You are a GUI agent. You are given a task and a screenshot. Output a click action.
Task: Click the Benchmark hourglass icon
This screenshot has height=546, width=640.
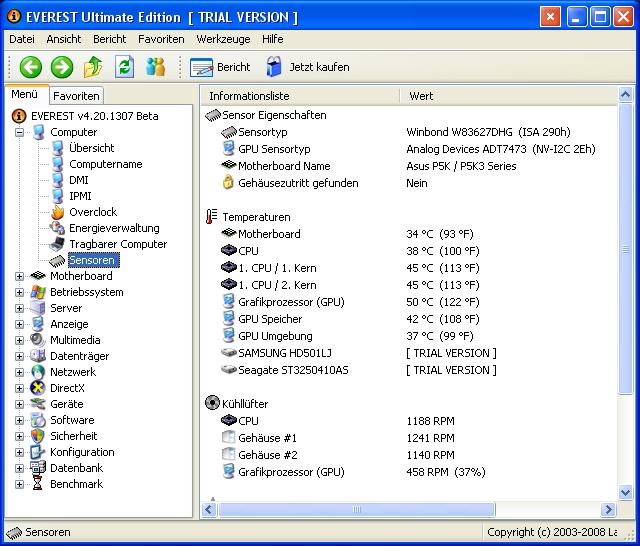[38, 484]
